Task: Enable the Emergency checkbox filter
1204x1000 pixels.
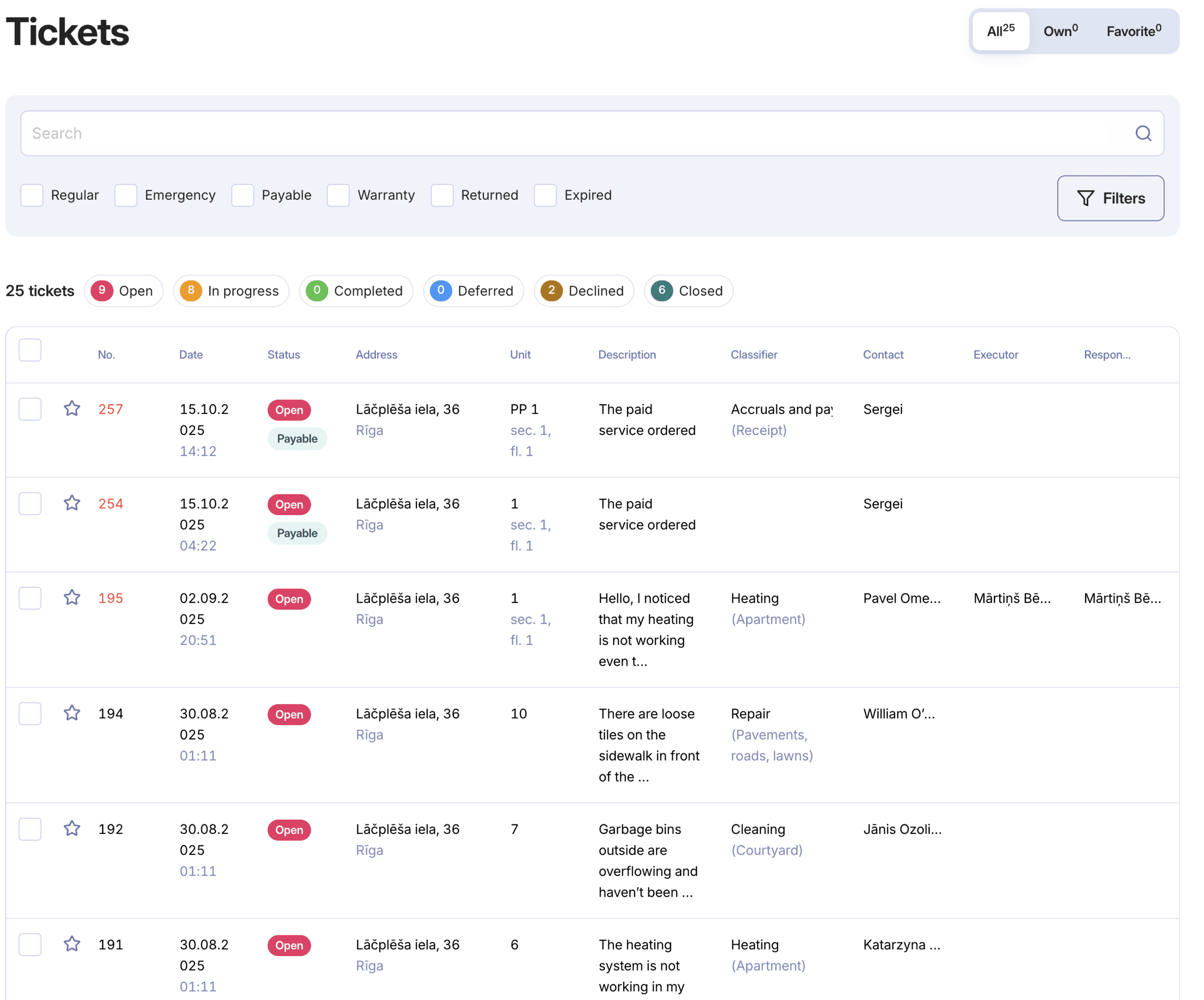Action: [x=126, y=195]
